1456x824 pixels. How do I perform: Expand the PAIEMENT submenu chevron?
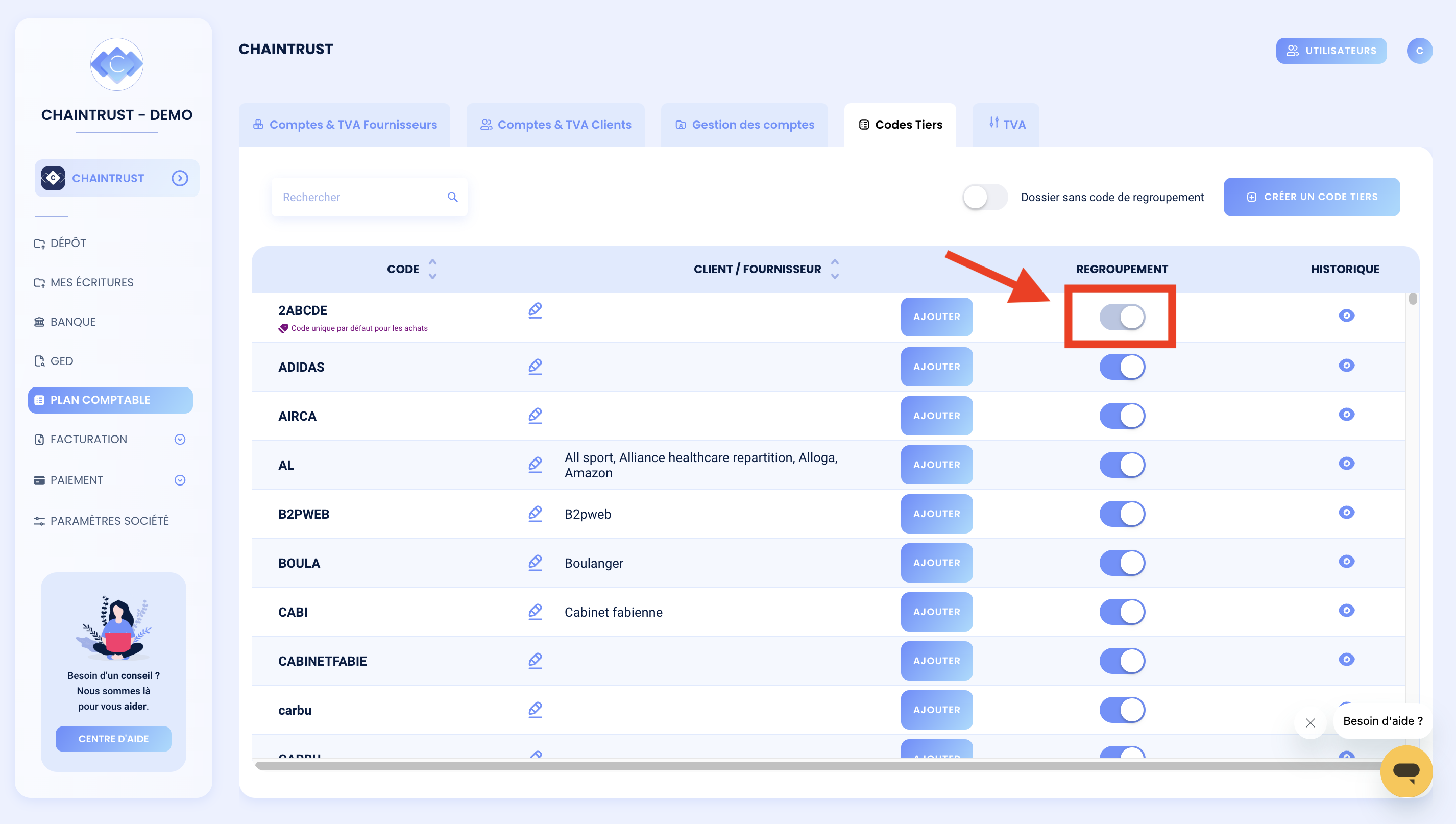[x=179, y=480]
